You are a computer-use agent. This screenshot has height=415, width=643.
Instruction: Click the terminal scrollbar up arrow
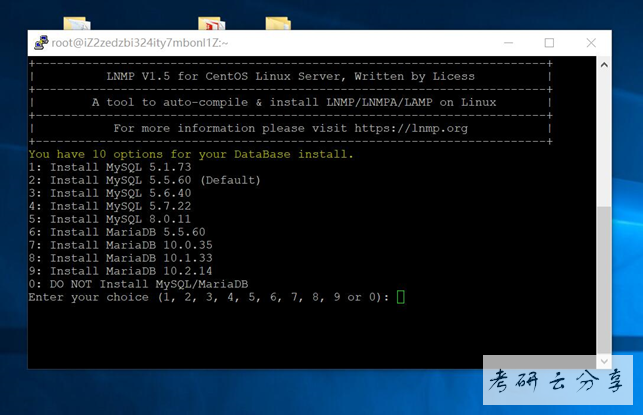coord(604,65)
